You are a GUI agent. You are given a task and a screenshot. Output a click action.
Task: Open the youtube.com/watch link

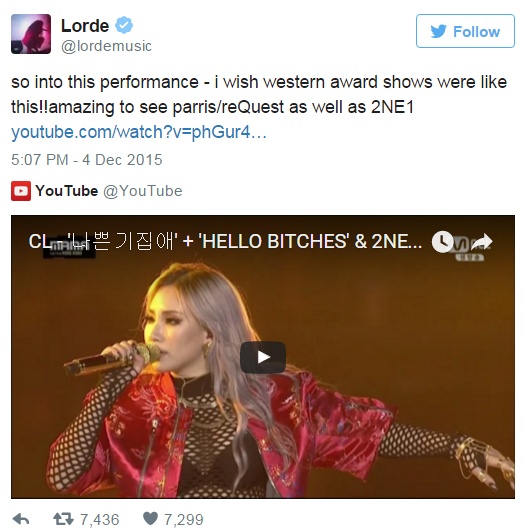(x=139, y=132)
